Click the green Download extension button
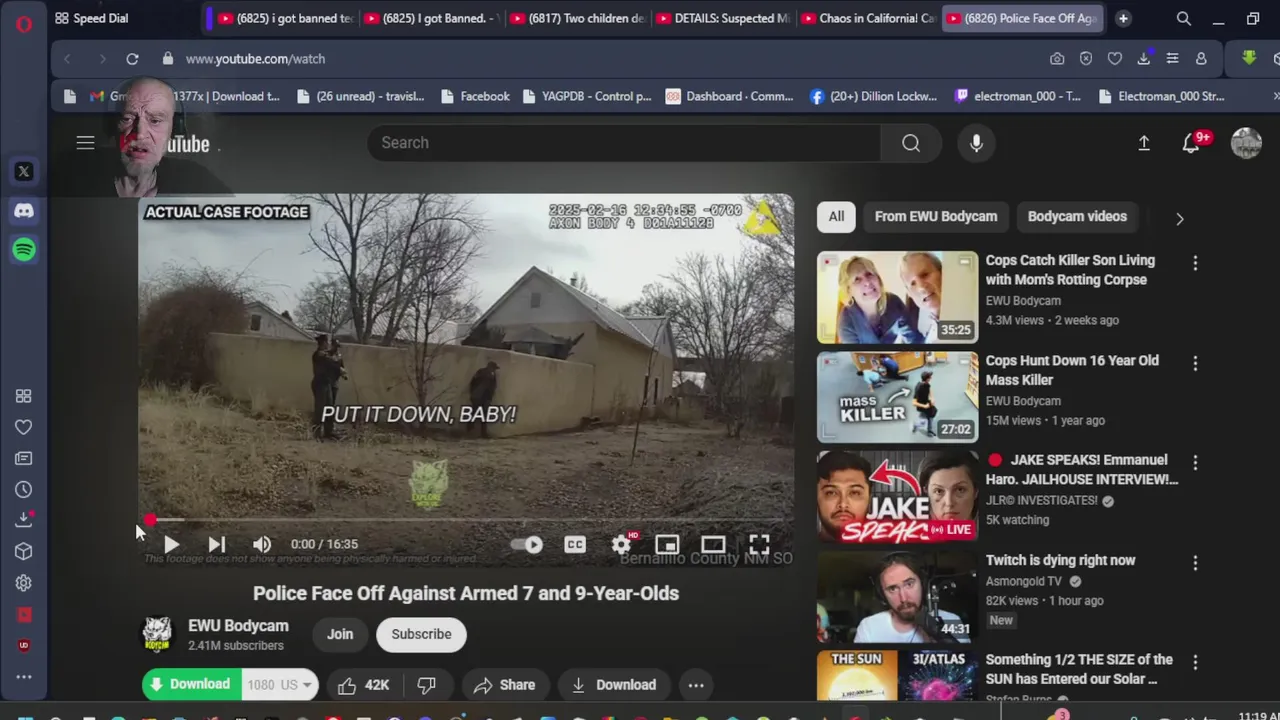 [x=191, y=685]
